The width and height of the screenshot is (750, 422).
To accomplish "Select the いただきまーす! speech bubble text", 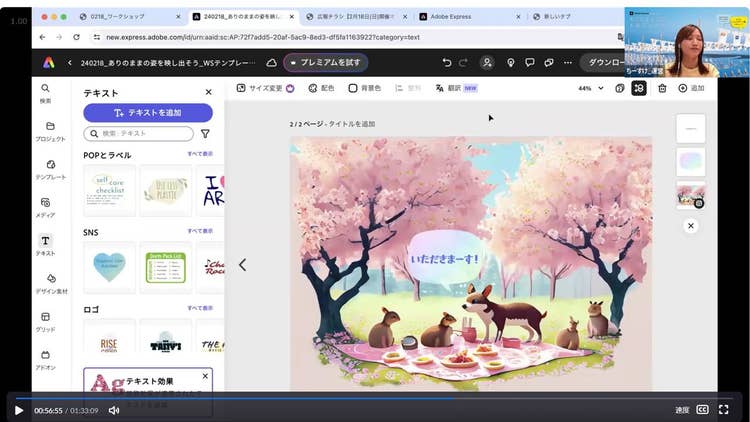I will (444, 259).
